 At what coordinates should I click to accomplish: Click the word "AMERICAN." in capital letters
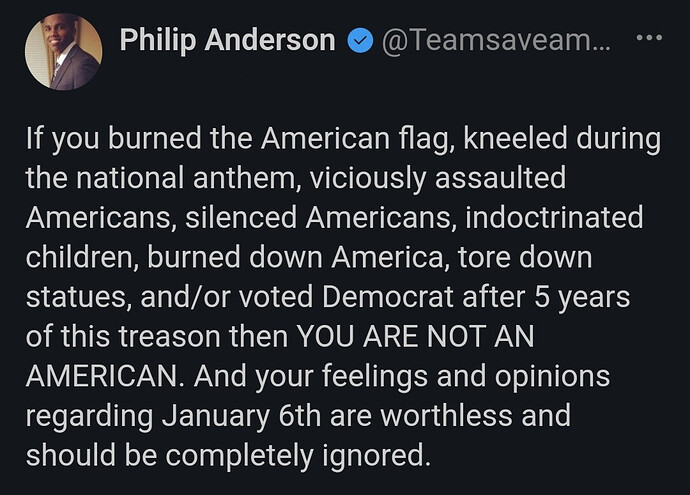tap(105, 376)
